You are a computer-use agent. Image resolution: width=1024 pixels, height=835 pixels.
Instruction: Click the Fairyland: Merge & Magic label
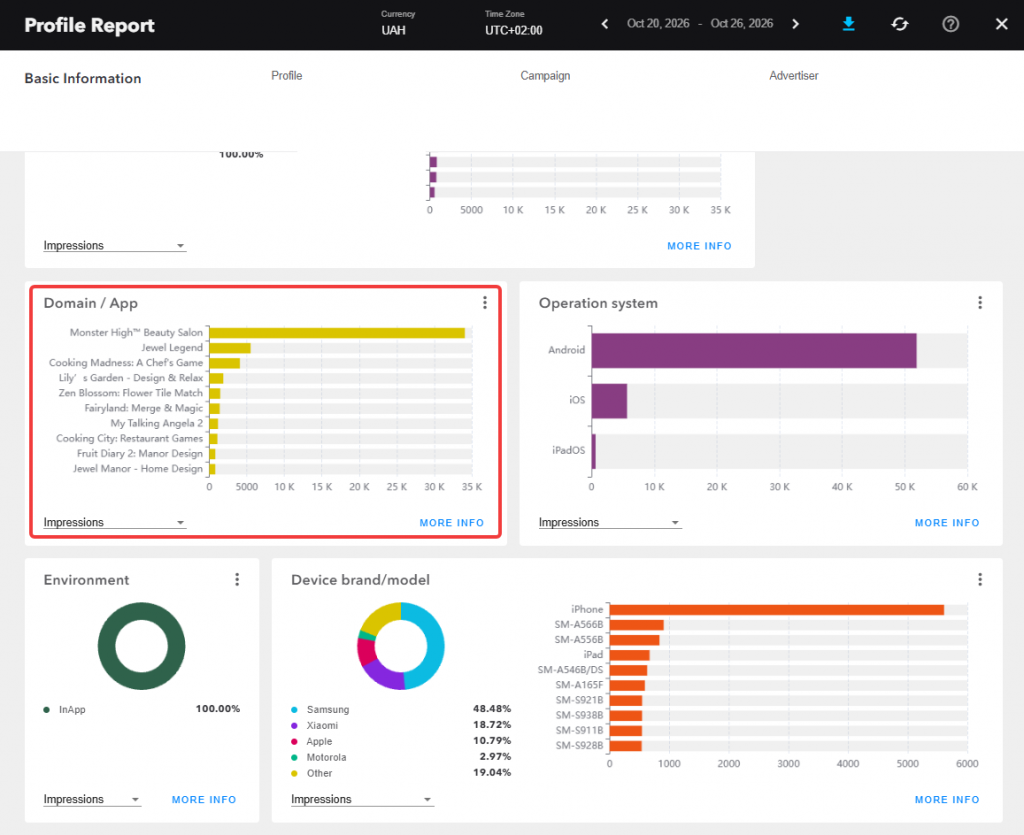144,408
